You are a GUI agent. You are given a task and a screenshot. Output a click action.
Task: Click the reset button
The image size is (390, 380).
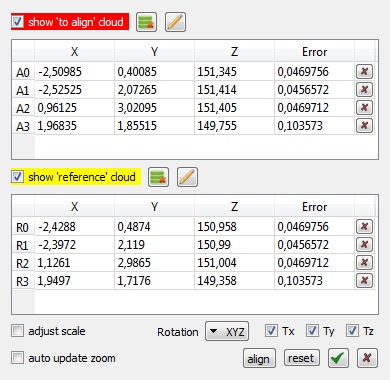coord(302,358)
